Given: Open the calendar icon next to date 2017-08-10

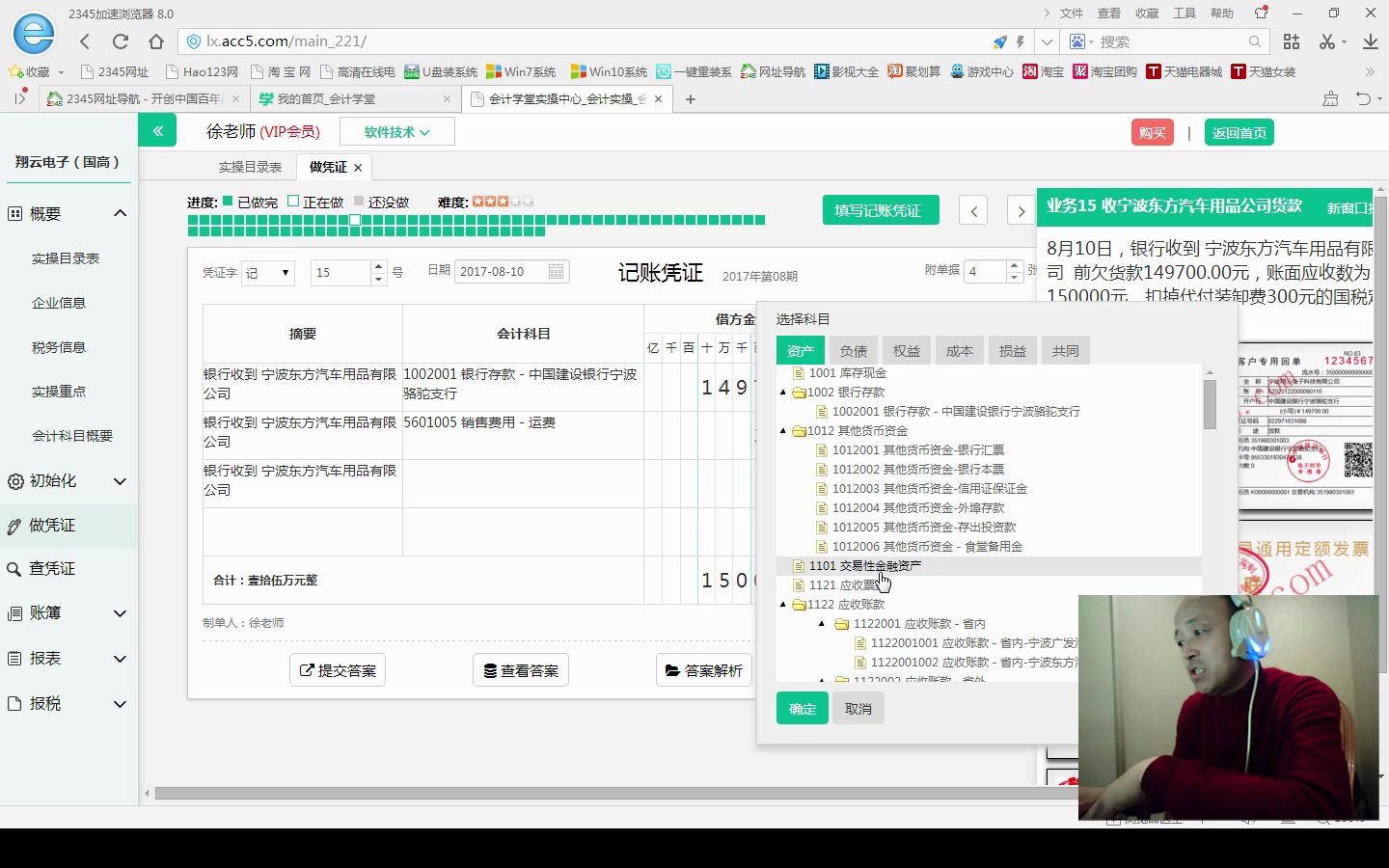Looking at the screenshot, I should point(557,272).
